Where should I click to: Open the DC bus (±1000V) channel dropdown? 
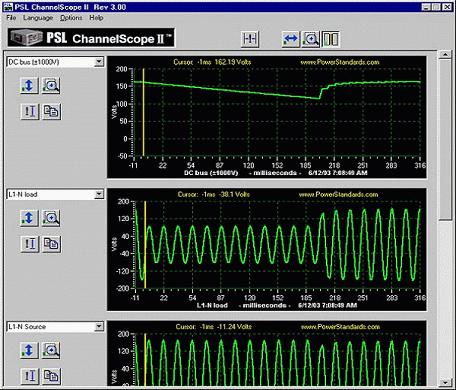(x=99, y=62)
